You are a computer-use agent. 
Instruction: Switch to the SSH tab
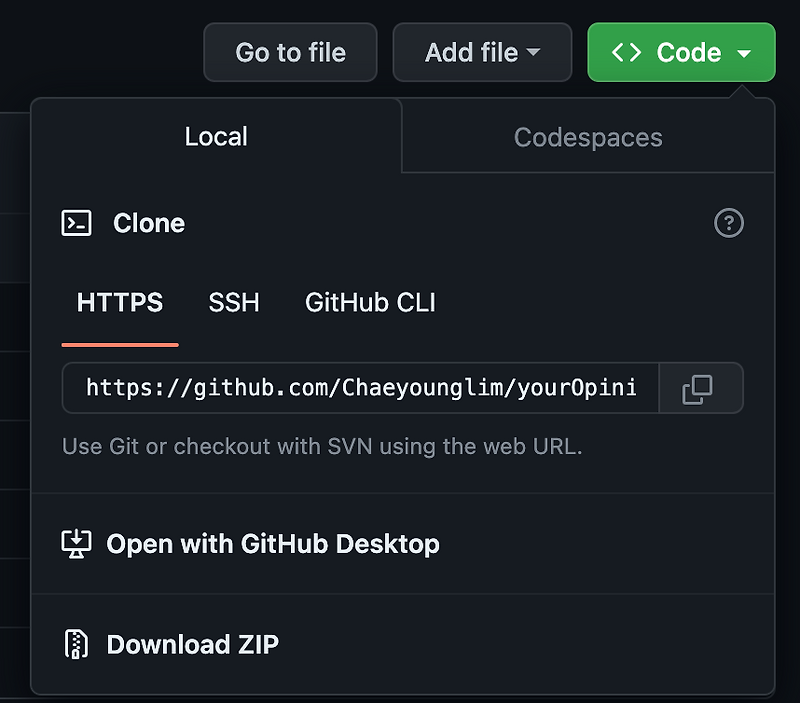point(233,303)
